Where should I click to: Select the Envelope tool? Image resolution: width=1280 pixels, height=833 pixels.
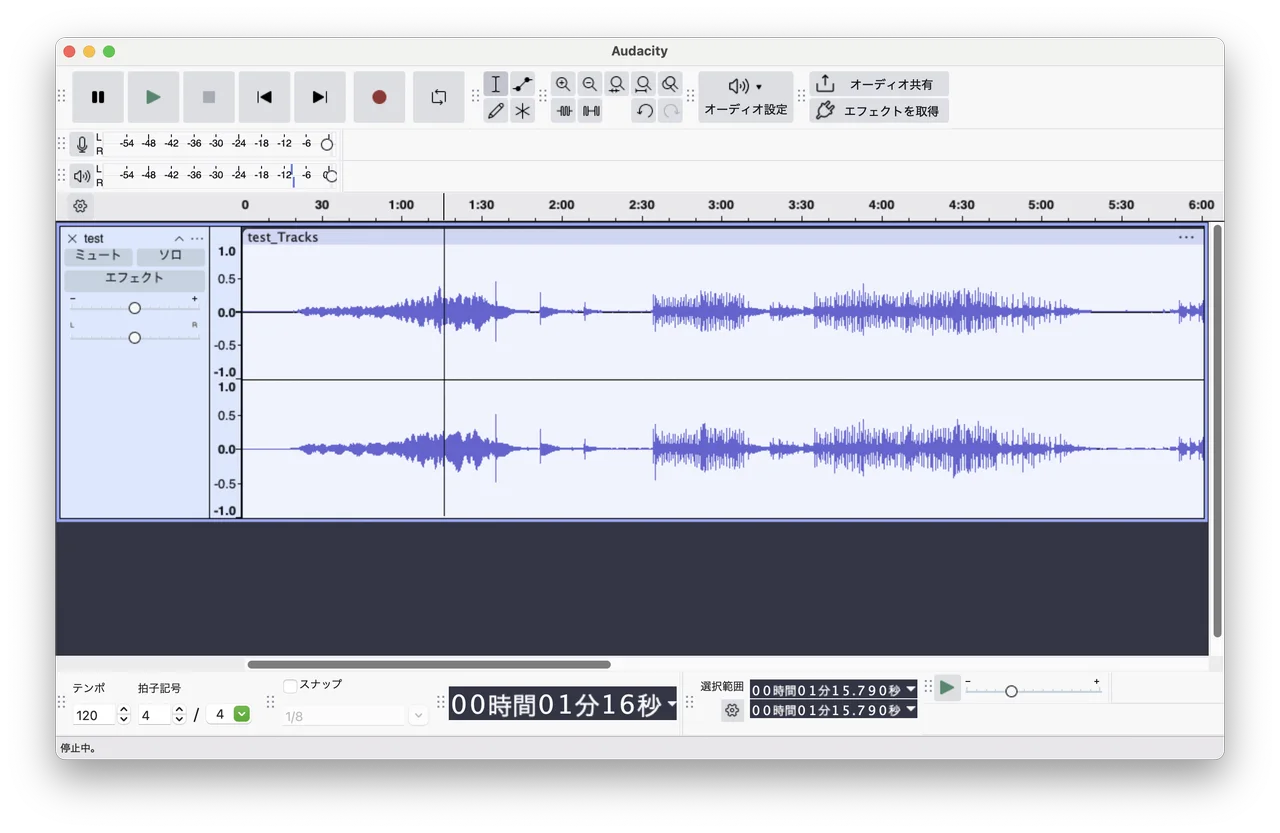(522, 84)
